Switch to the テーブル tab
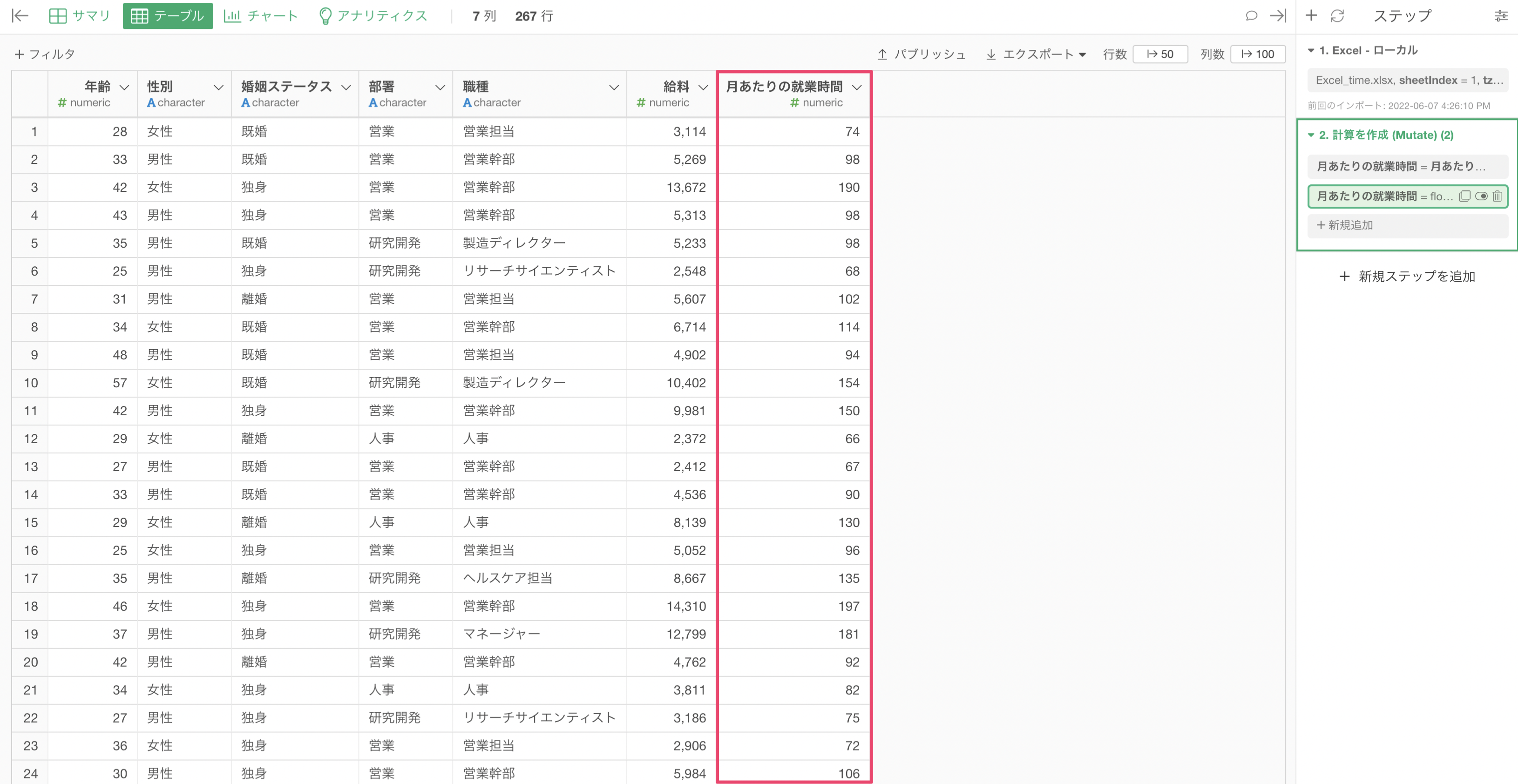This screenshot has width=1518, height=784. [167, 16]
